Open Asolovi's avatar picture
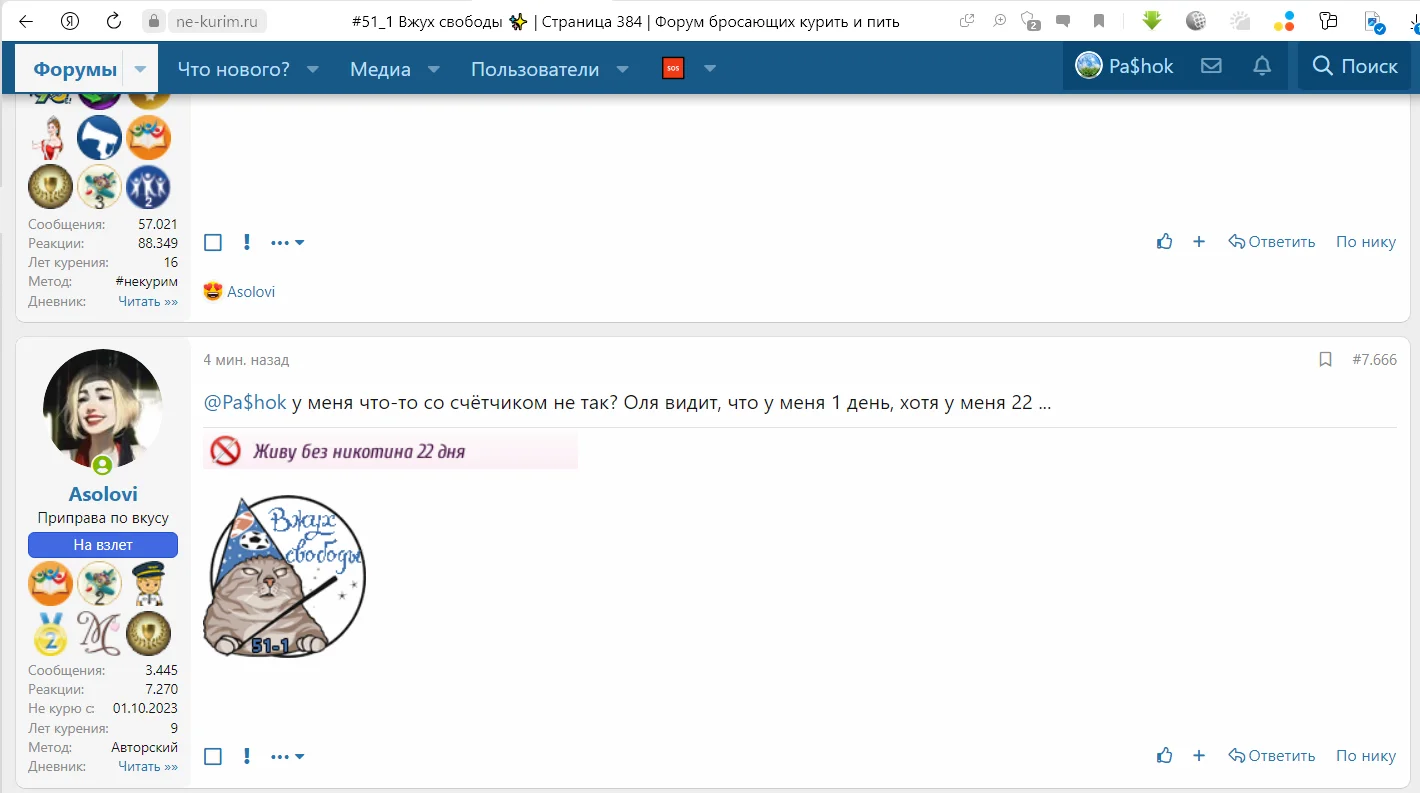The width and height of the screenshot is (1420, 793). coord(103,409)
